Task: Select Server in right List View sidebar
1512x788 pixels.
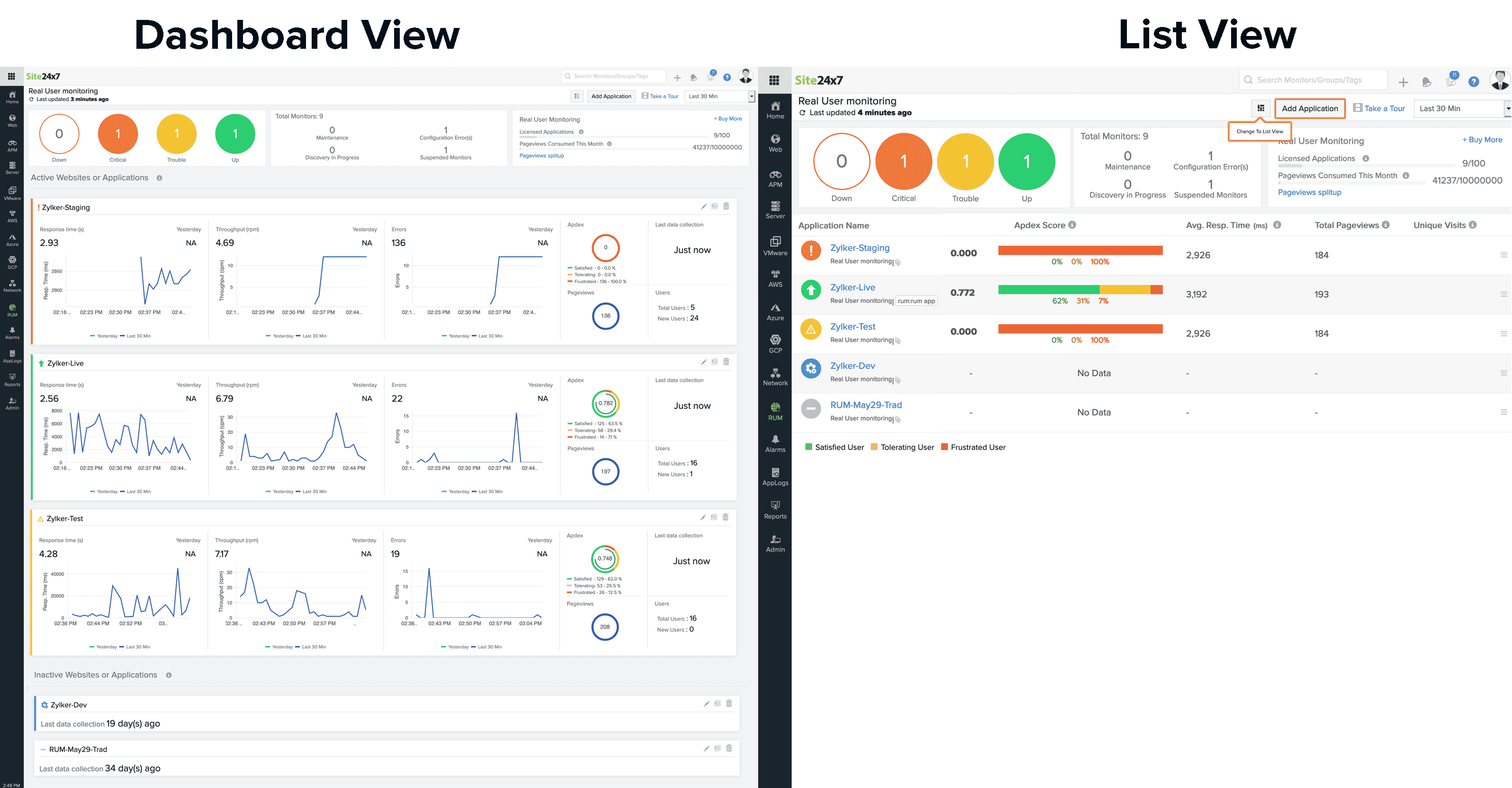Action: click(x=775, y=209)
